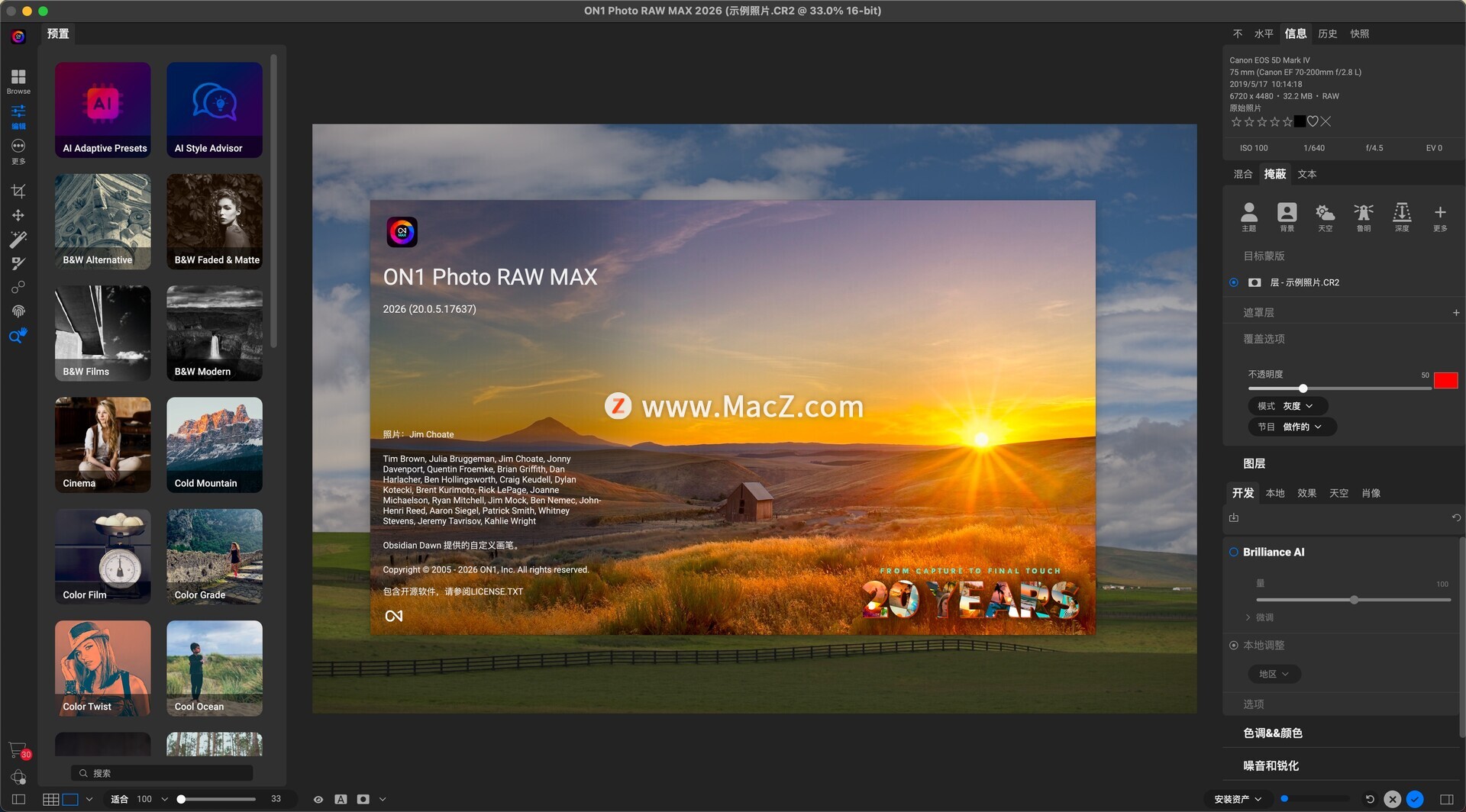Click the Sky (天空) mask icon

[1325, 216]
